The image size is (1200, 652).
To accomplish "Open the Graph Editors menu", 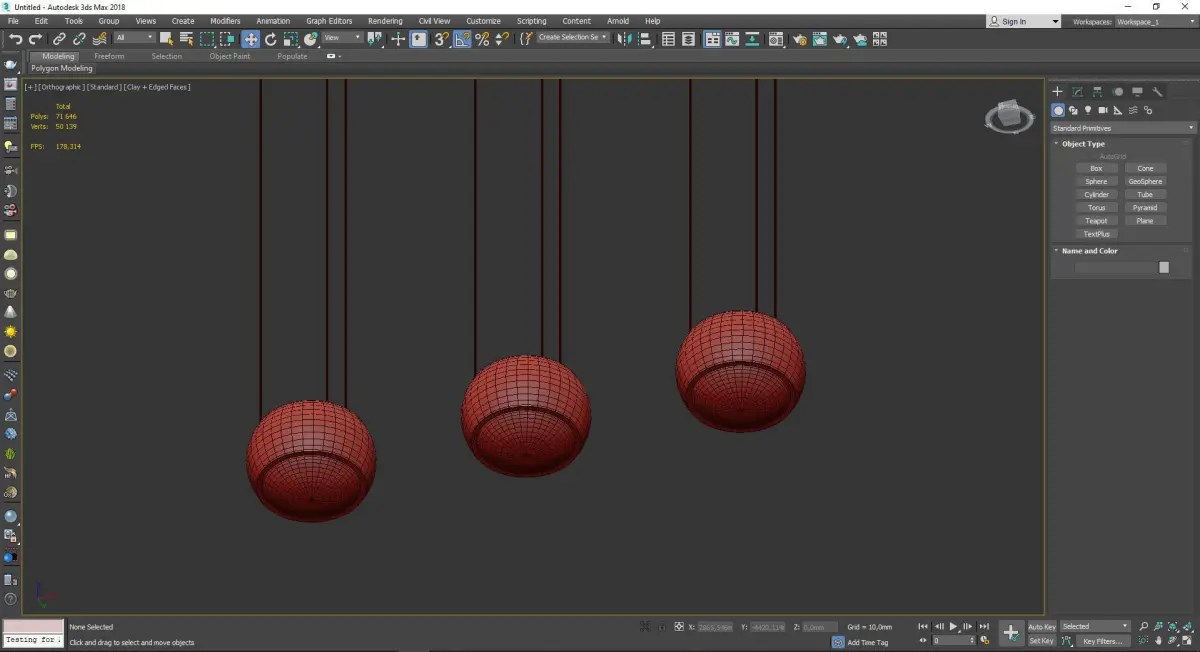I will [329, 21].
